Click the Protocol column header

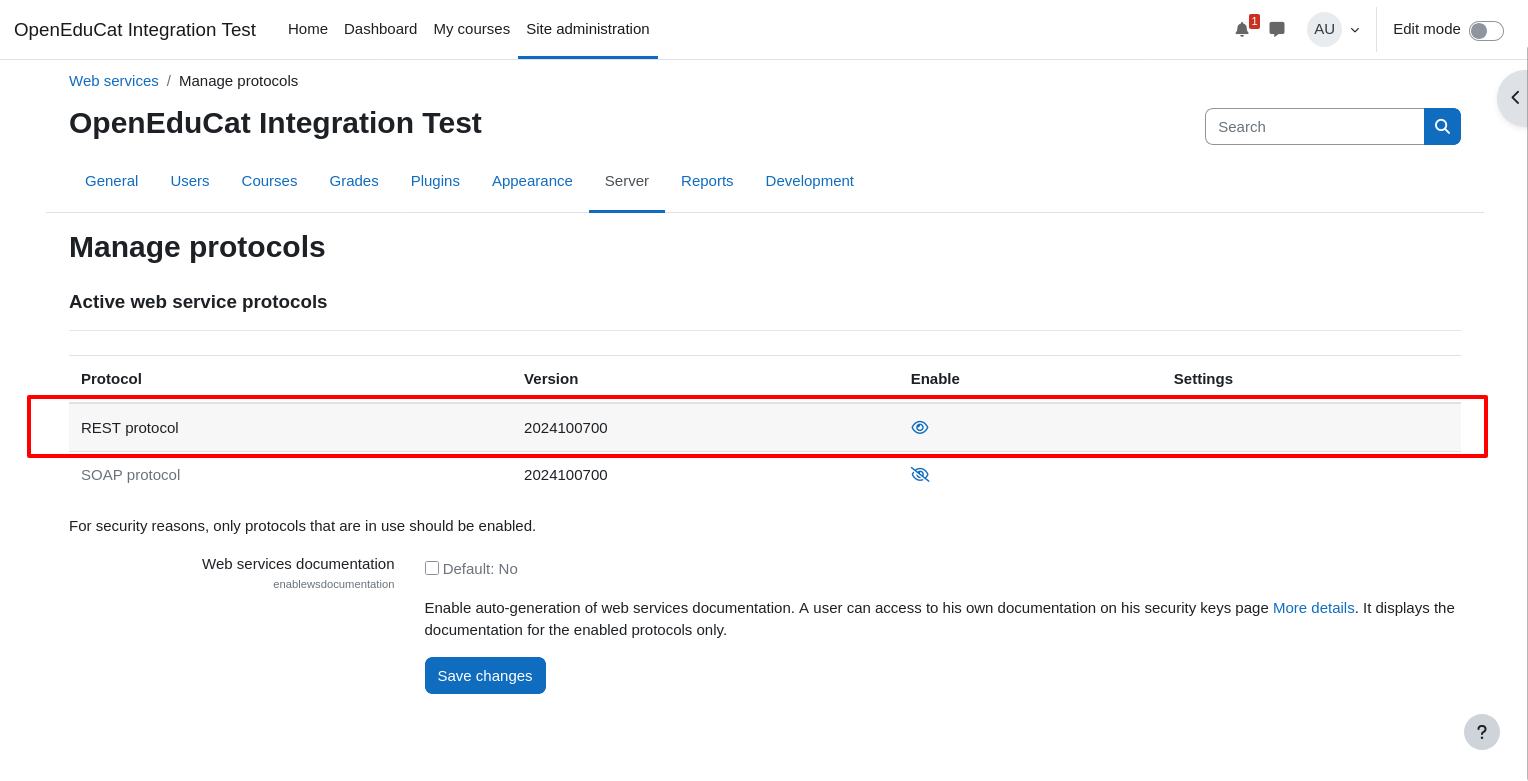(111, 379)
